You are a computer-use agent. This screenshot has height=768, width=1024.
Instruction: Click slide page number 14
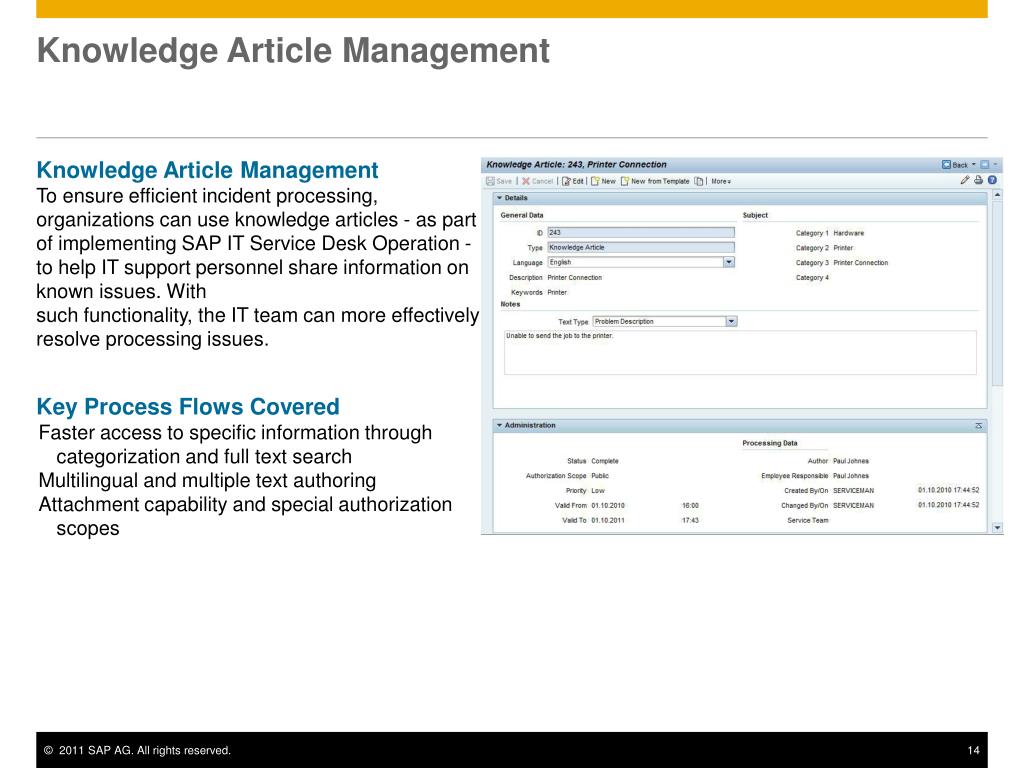click(x=973, y=750)
